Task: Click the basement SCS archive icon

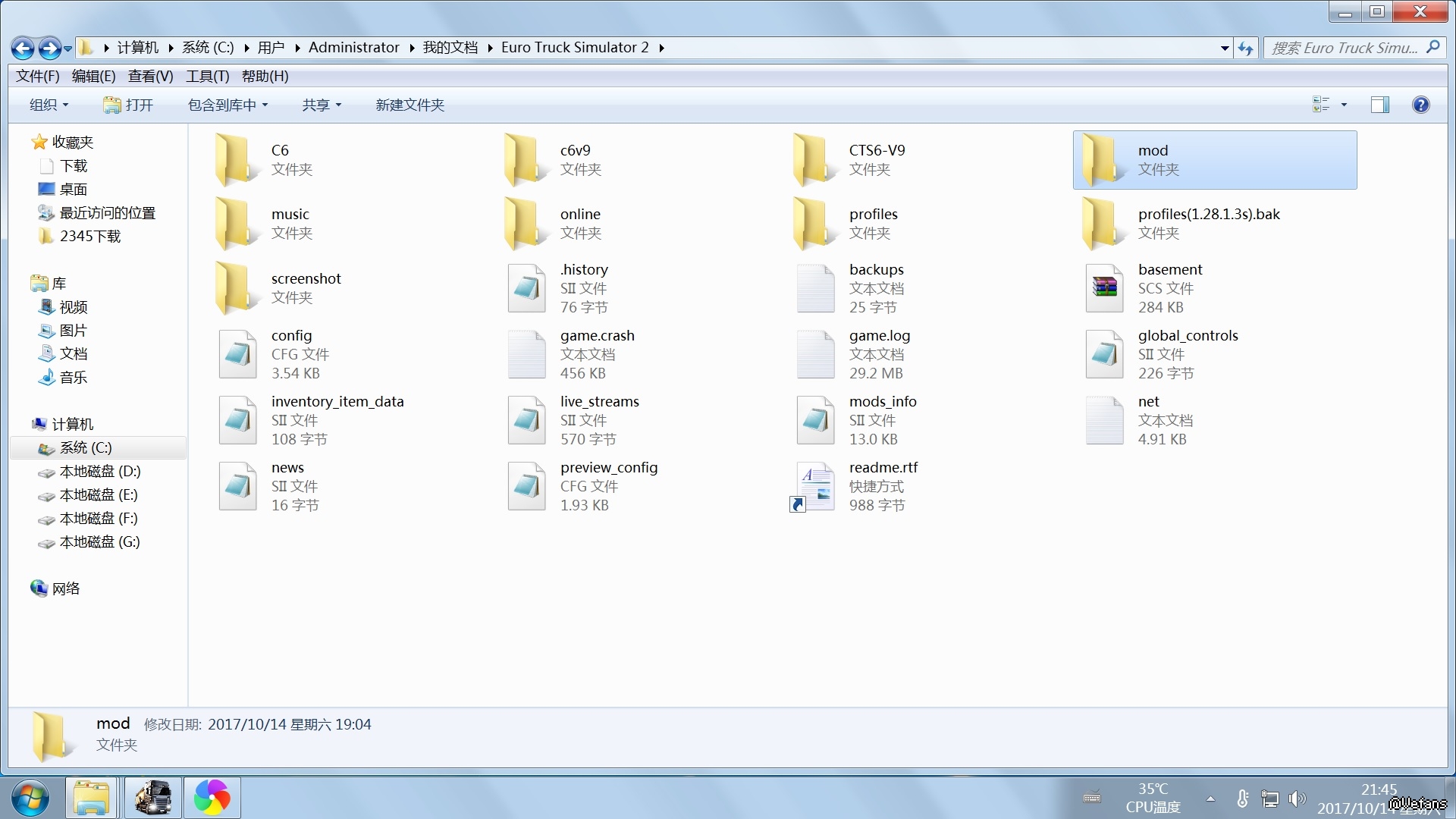Action: click(x=1104, y=288)
